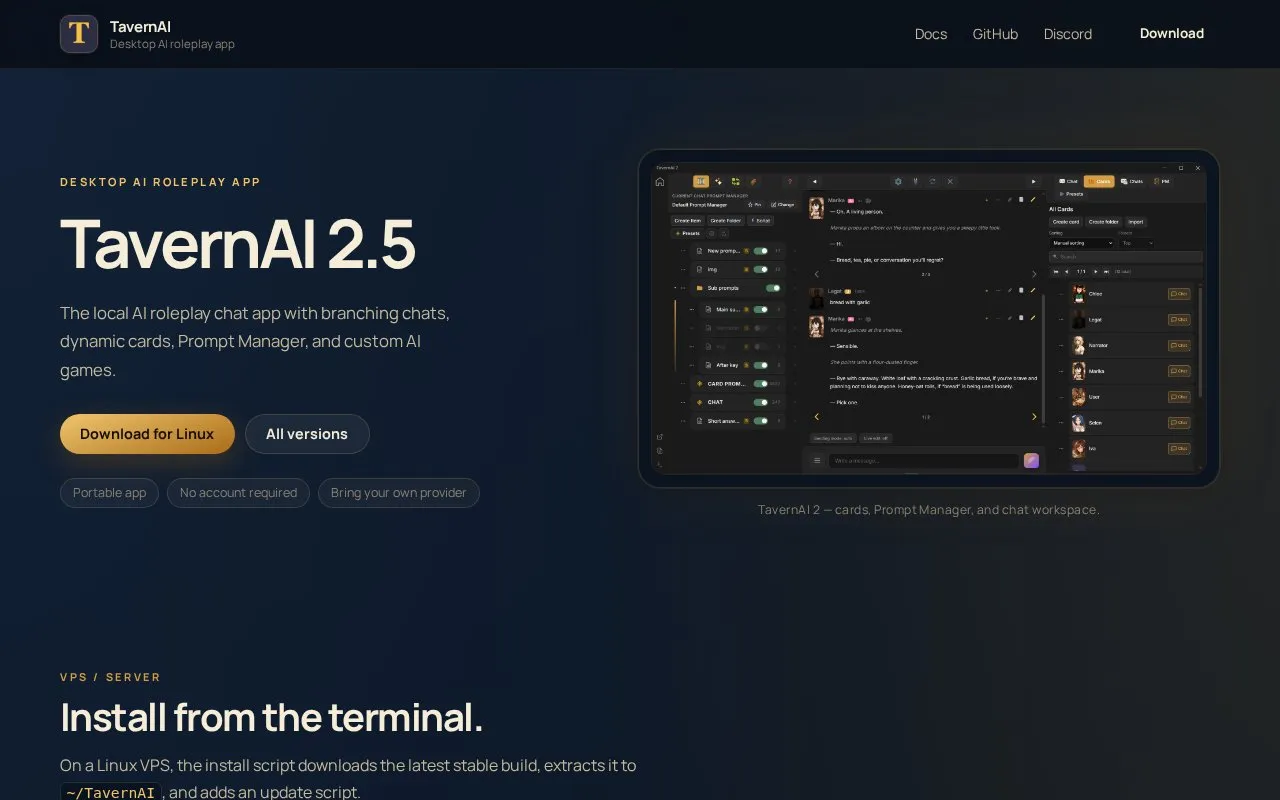
Task: Click the "Portable app" badge
Action: point(109,493)
